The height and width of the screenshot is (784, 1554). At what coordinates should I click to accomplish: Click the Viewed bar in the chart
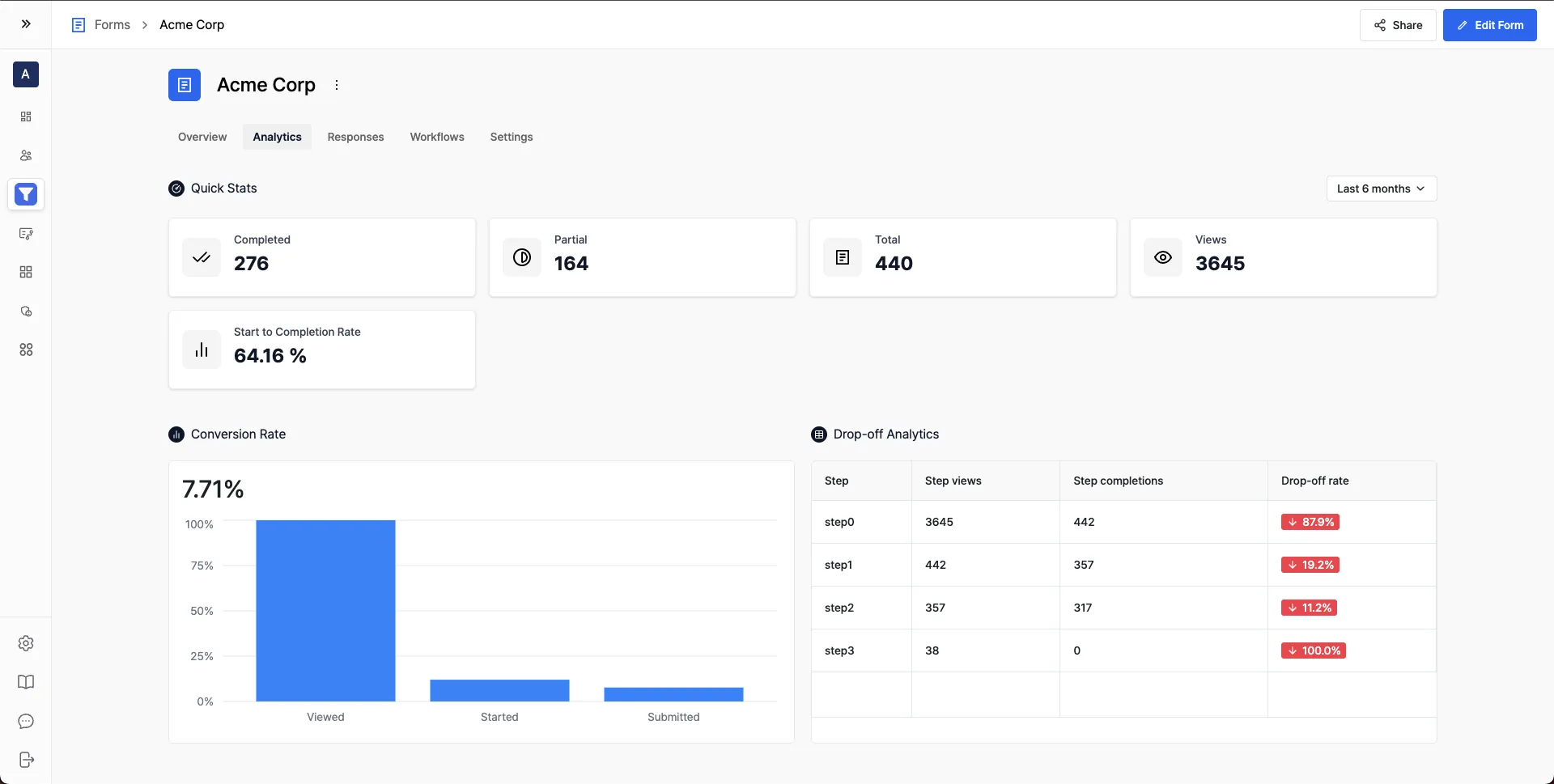[325, 611]
